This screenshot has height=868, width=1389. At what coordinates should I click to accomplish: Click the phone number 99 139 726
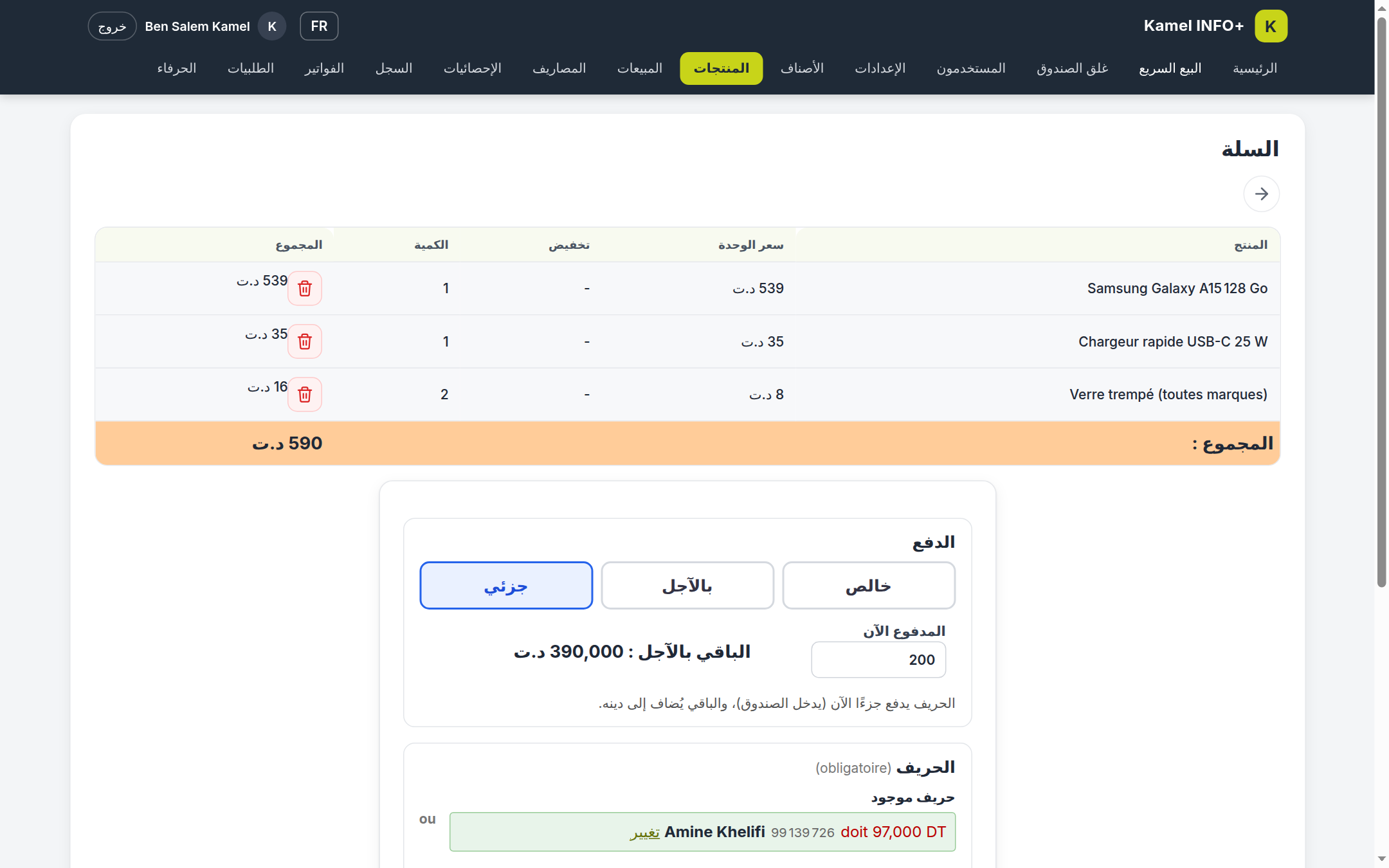(803, 833)
